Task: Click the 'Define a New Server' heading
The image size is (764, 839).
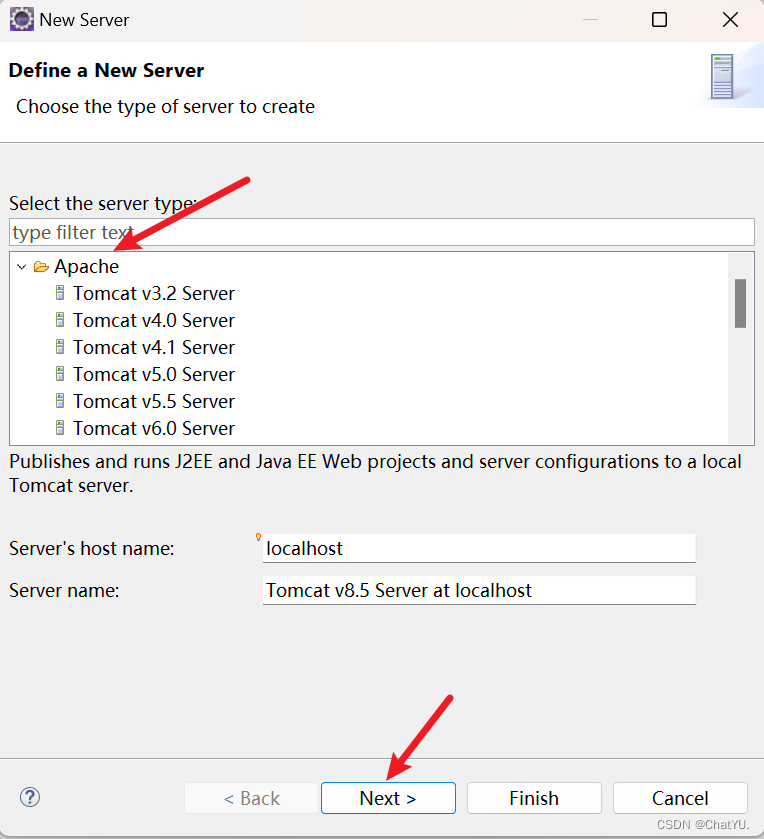Action: pyautogui.click(x=106, y=70)
